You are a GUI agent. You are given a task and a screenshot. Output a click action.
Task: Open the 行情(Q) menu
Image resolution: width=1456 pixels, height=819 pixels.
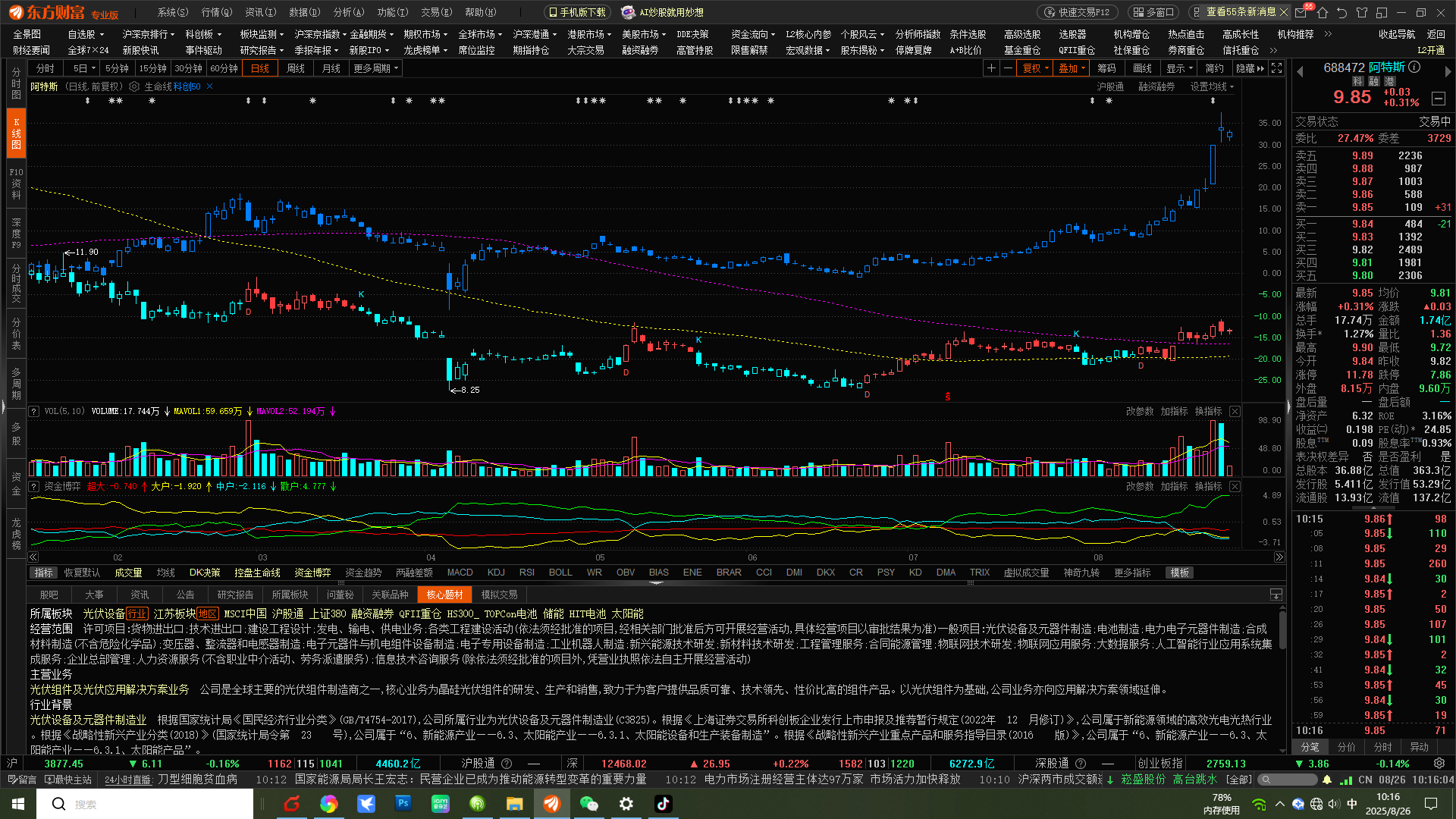217,12
